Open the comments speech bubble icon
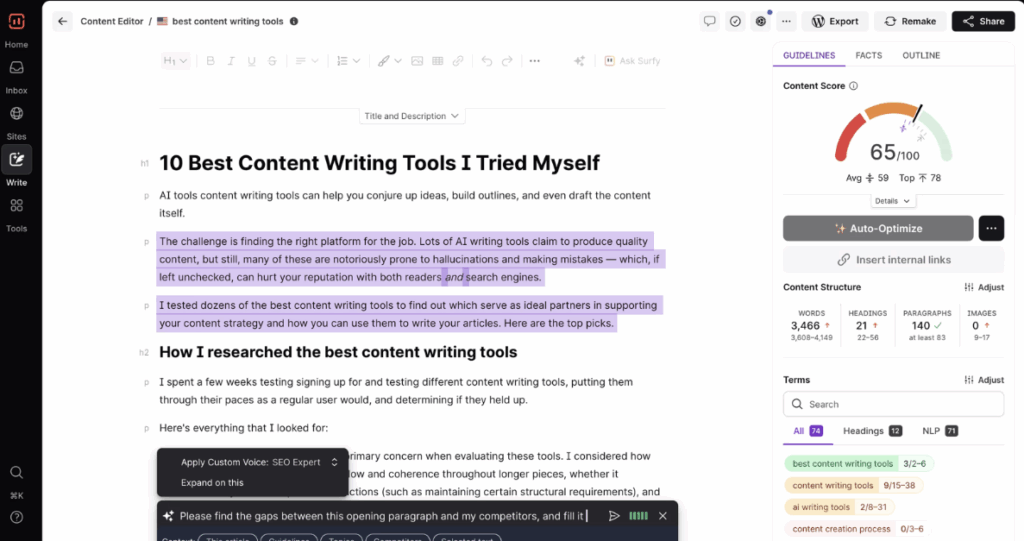Image resolution: width=1024 pixels, height=541 pixels. 709,21
